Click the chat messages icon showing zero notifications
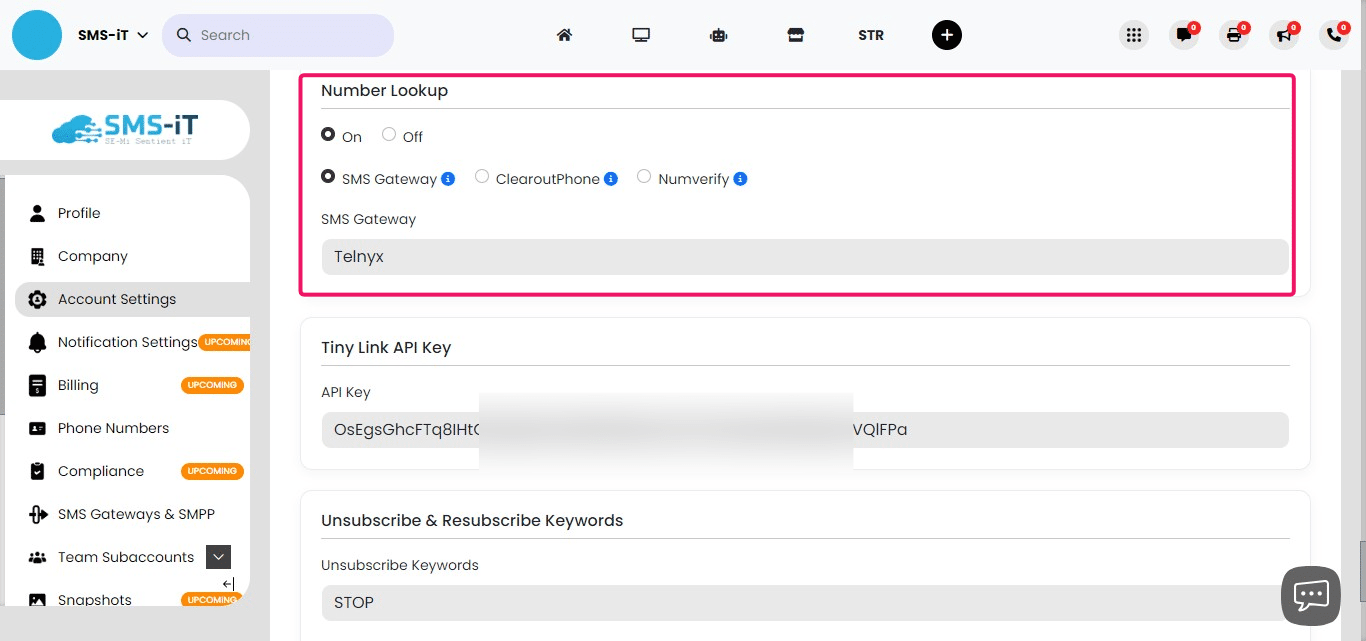Screen dimensions: 1366x641 point(1184,34)
